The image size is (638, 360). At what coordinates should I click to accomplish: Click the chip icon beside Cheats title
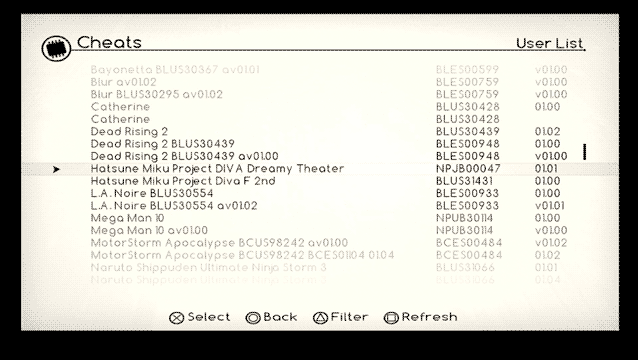[57, 48]
